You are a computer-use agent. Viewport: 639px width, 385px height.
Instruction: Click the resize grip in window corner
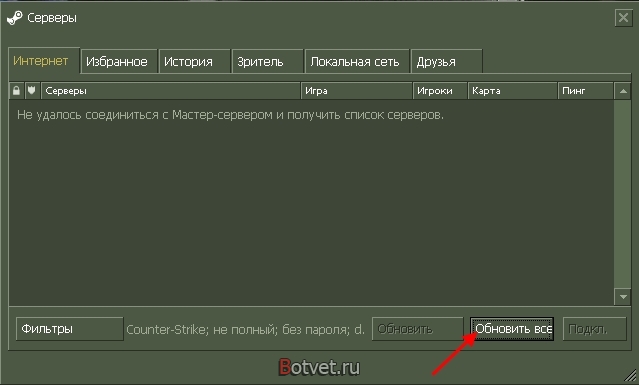pyautogui.click(x=631, y=377)
